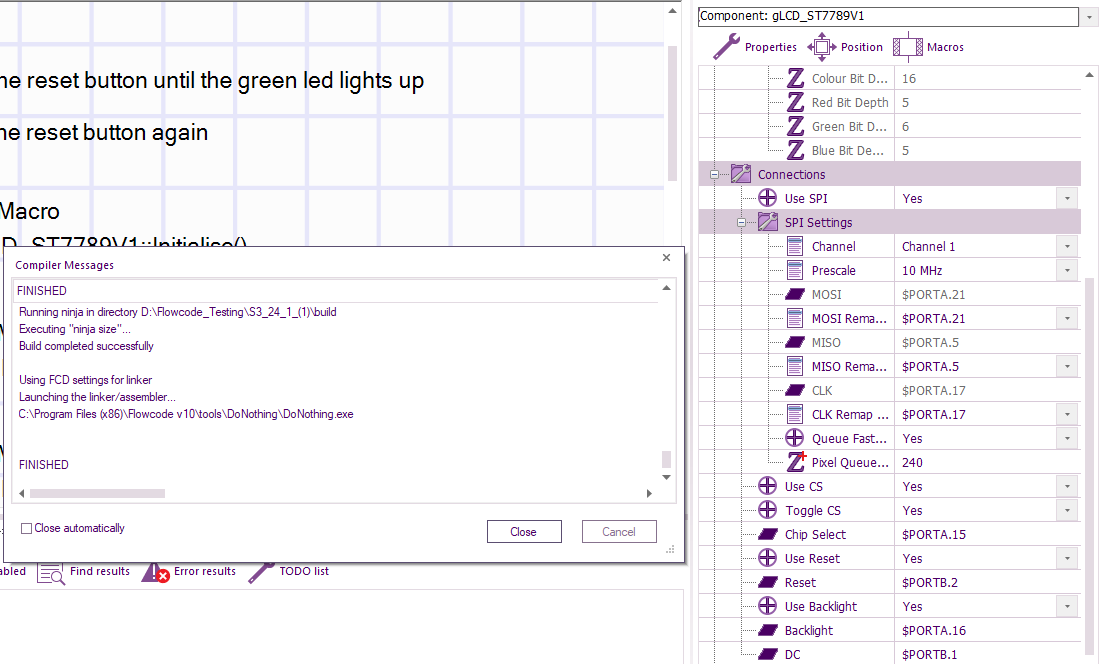The height and width of the screenshot is (664, 1105).
Task: Click the globe icon next to Use SPI
Action: [767, 197]
